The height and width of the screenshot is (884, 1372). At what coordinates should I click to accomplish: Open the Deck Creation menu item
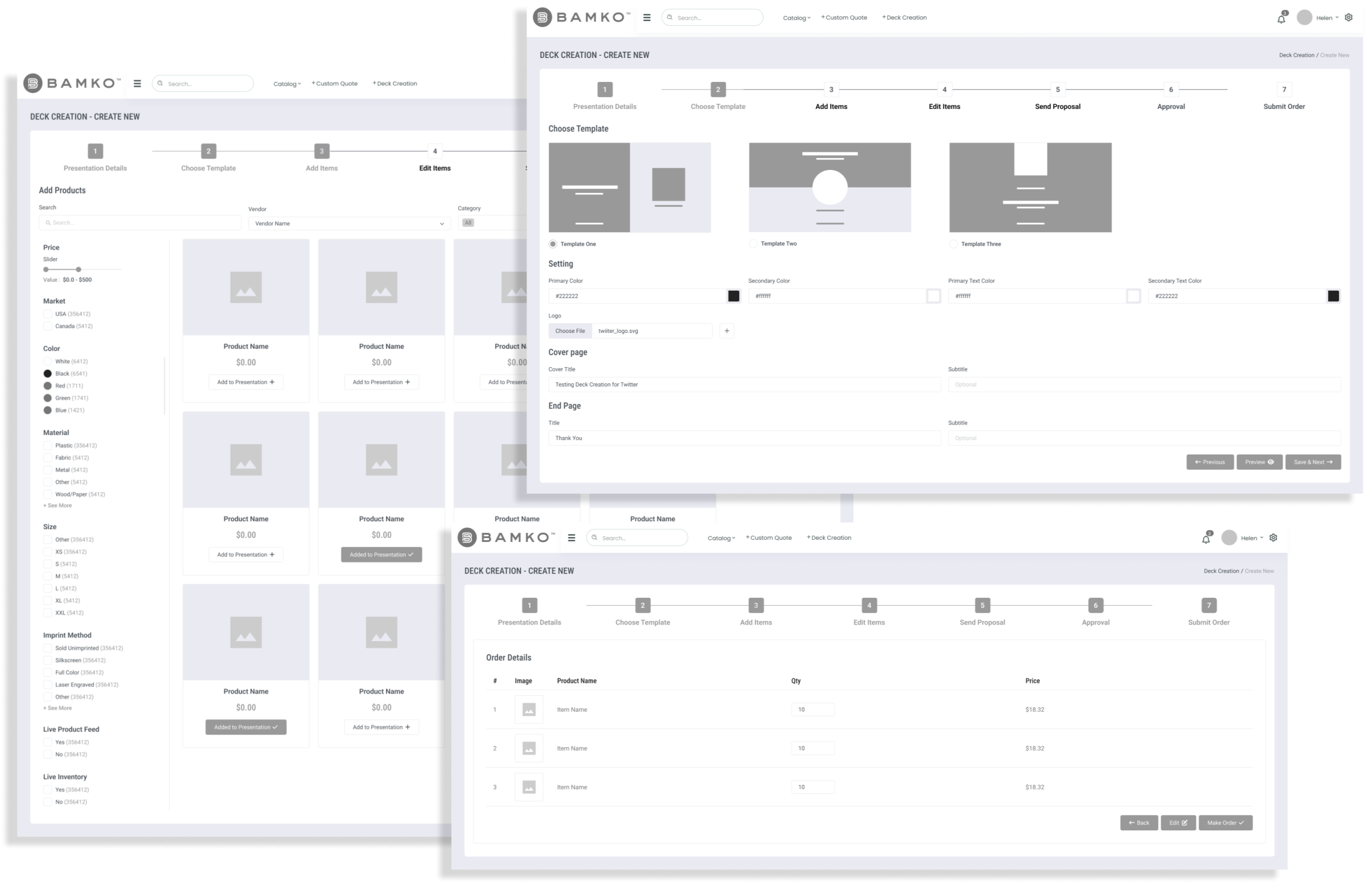(904, 17)
